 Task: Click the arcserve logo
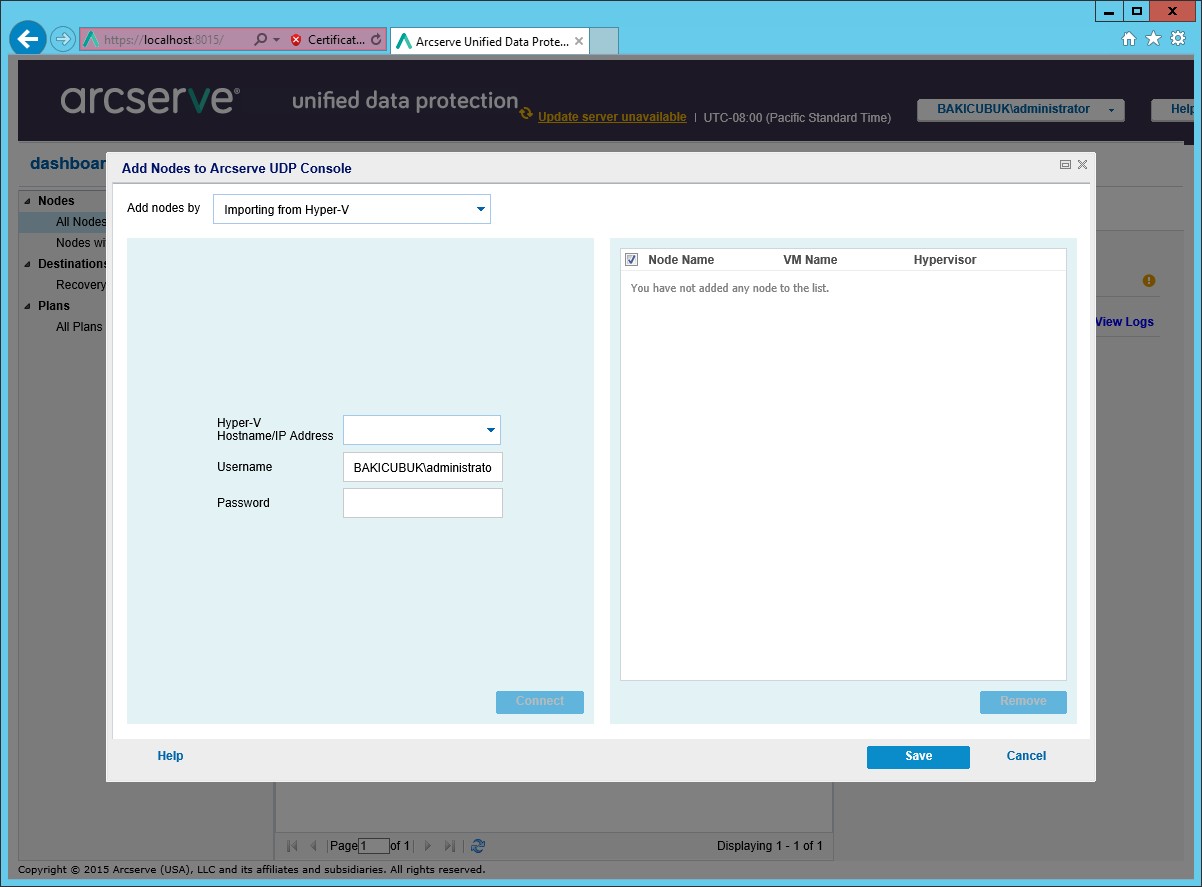(x=150, y=100)
